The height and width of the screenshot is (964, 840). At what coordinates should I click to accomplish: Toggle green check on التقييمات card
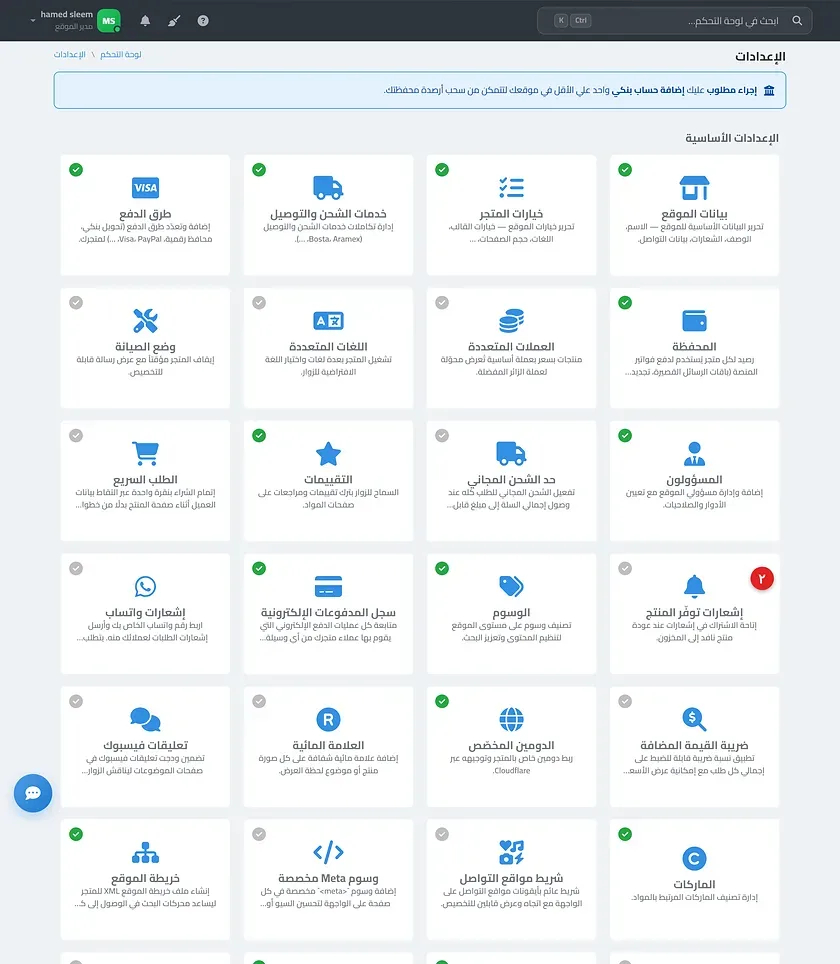pos(259,435)
